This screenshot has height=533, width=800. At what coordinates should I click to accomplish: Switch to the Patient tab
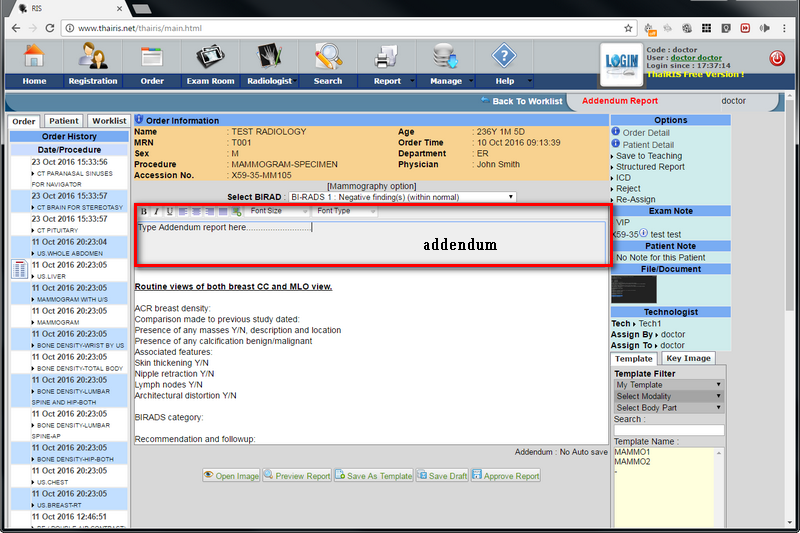click(64, 121)
